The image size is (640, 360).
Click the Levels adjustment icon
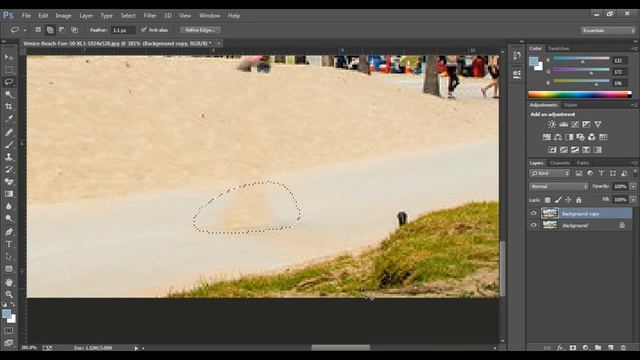click(564, 124)
